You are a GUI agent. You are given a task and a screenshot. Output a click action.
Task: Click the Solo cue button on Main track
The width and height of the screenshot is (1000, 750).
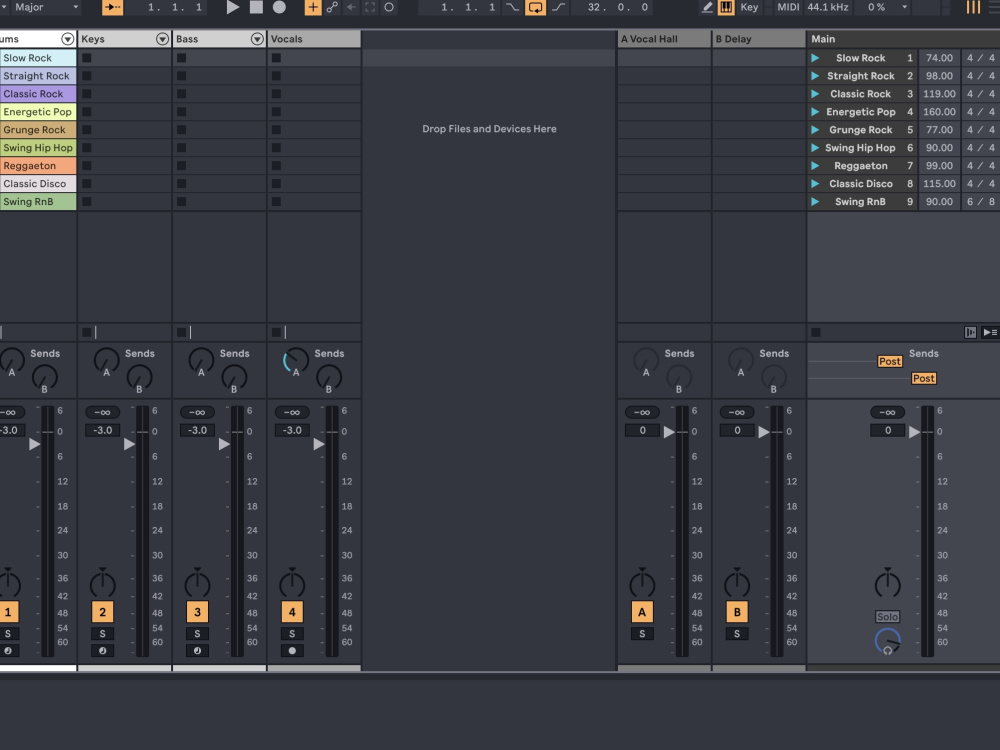coord(887,617)
